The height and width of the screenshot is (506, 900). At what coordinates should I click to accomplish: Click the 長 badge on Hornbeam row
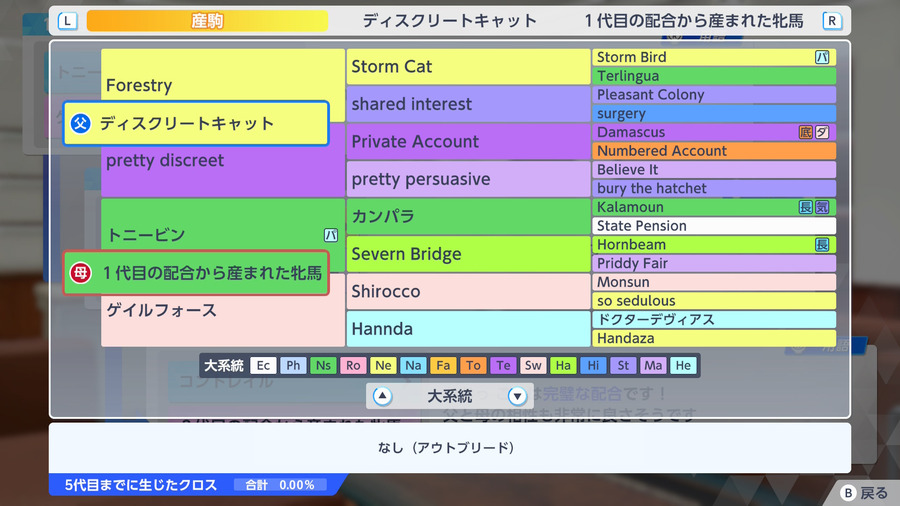tap(822, 244)
